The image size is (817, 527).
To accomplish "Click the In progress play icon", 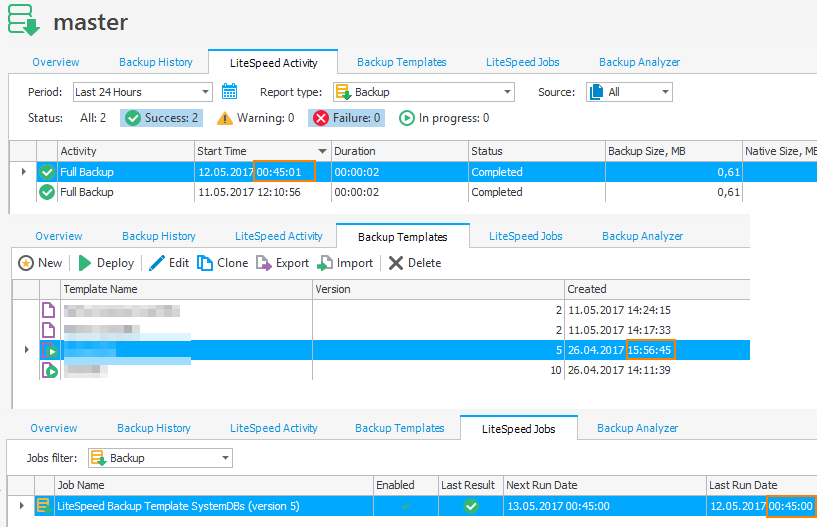I will pos(406,118).
